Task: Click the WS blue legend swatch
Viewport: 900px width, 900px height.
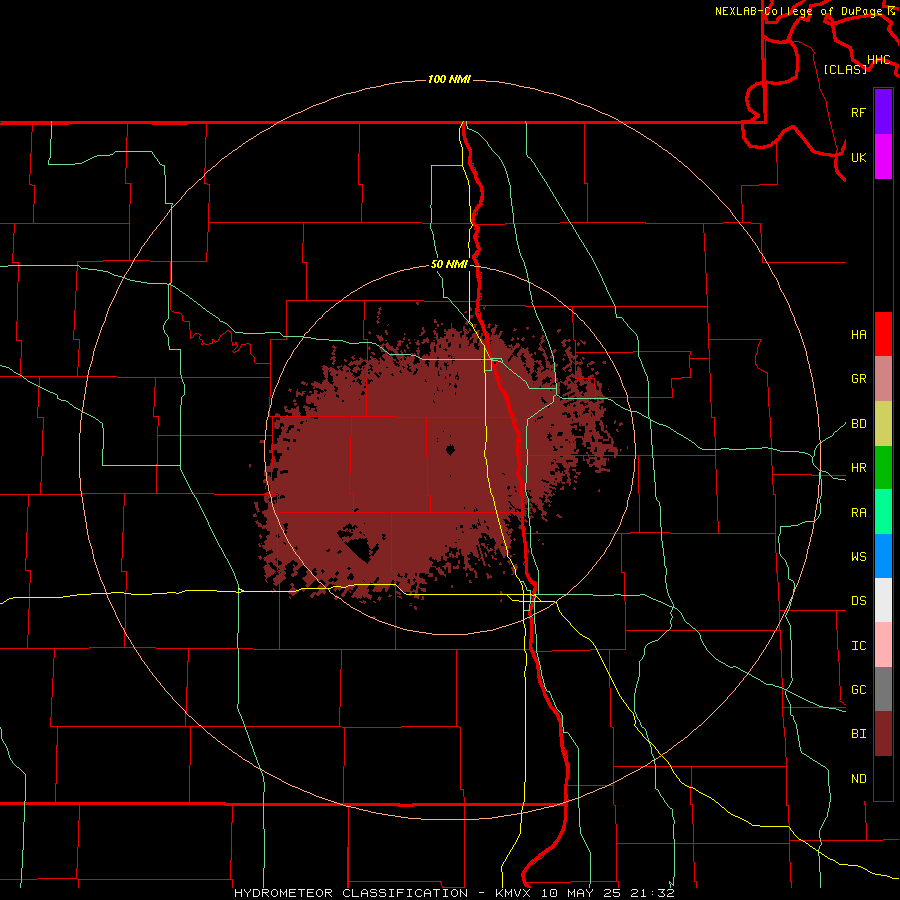Action: pos(883,556)
